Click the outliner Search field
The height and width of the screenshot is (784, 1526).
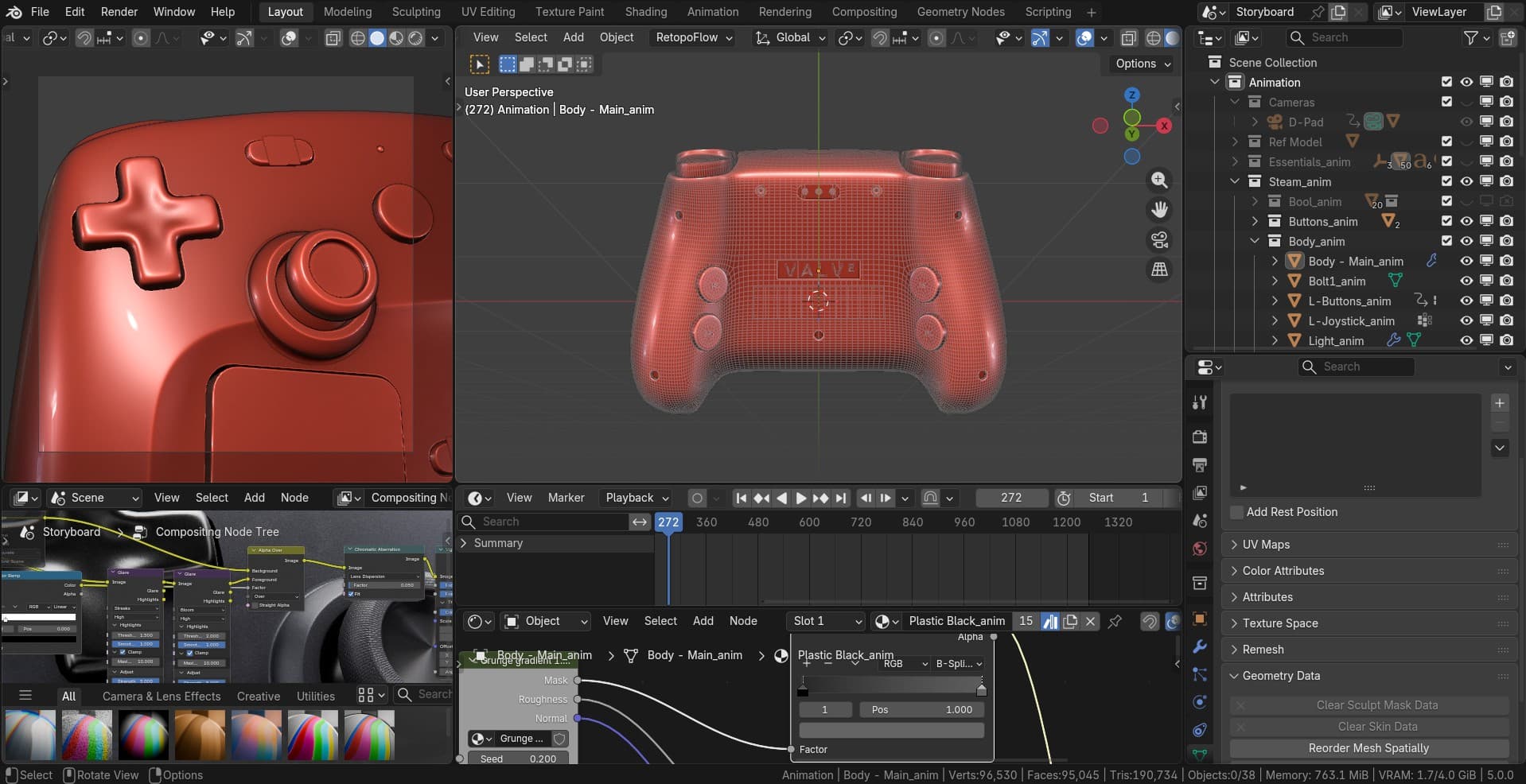pyautogui.click(x=1344, y=37)
